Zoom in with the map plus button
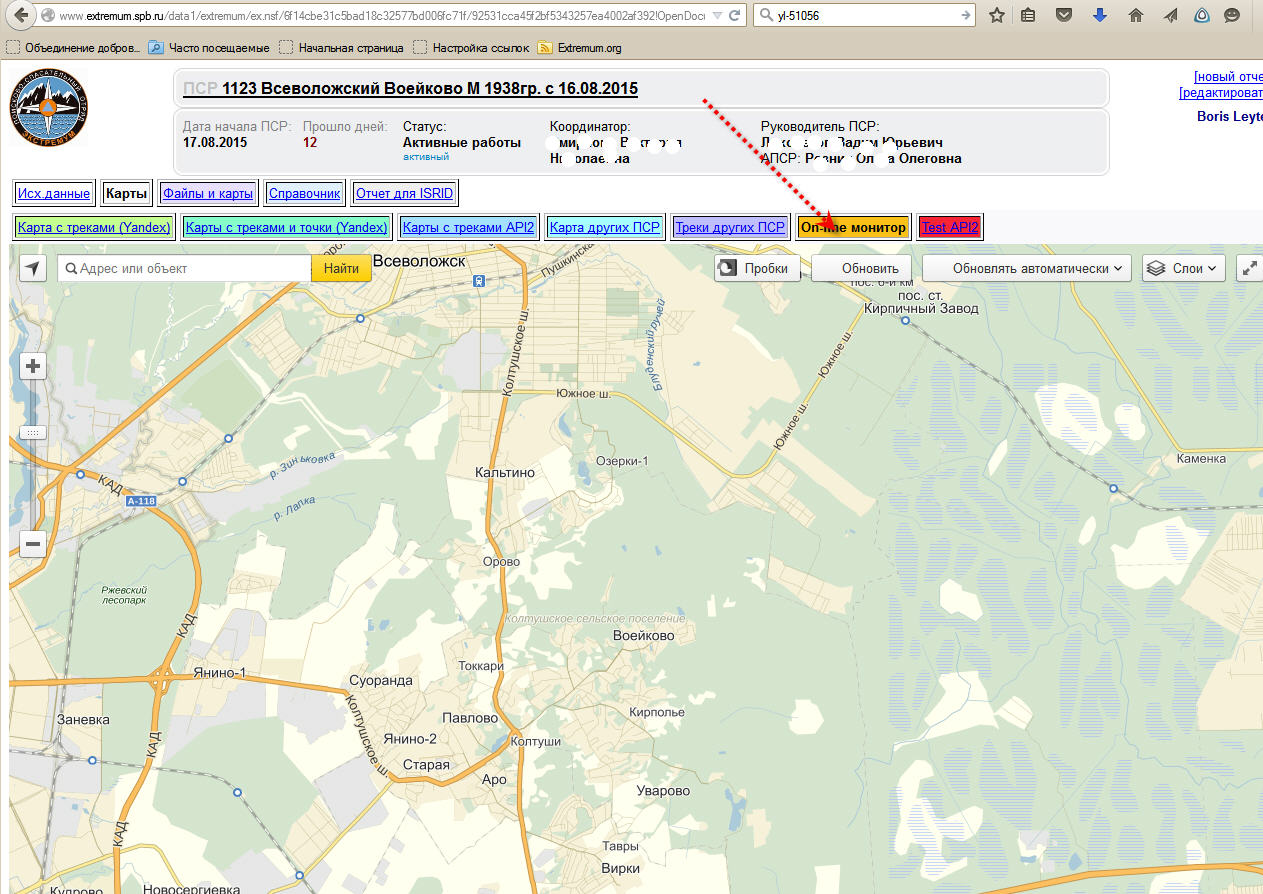The width and height of the screenshot is (1263, 894). [x=33, y=366]
